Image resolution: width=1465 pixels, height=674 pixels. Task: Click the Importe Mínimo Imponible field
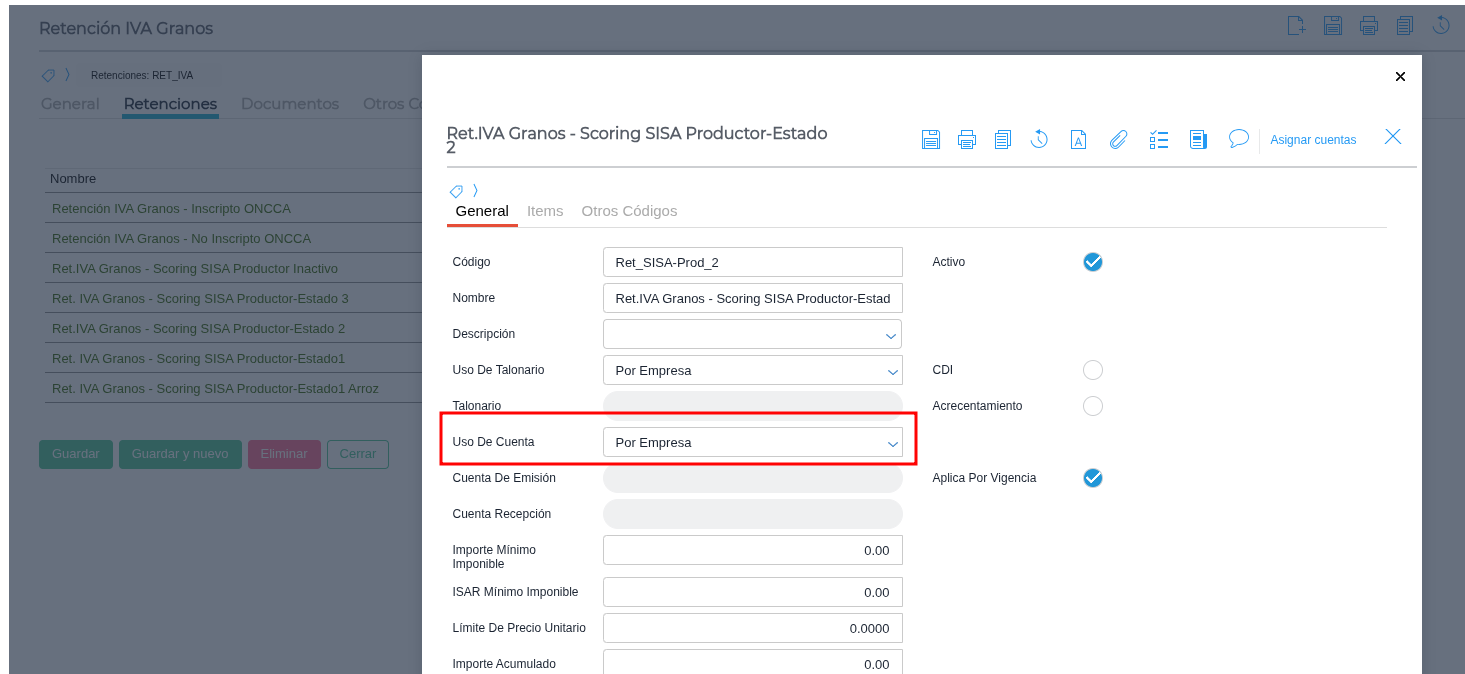tap(752, 550)
